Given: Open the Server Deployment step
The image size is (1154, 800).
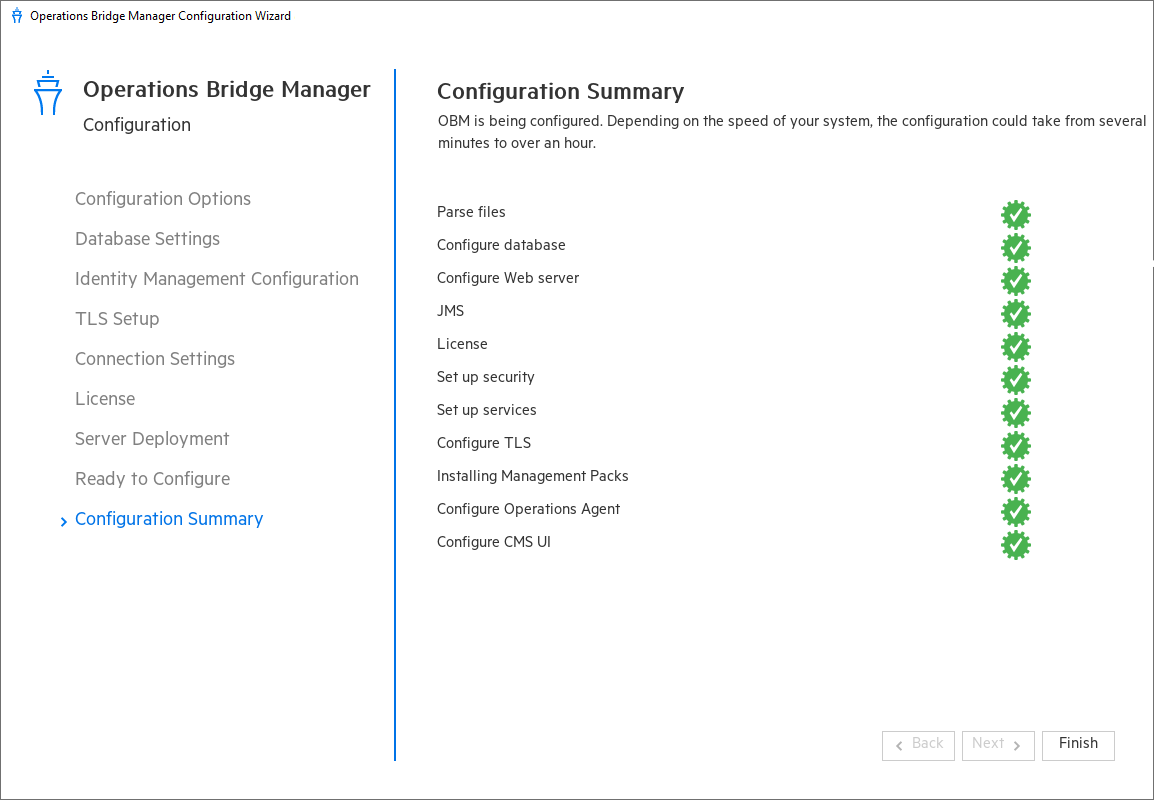Looking at the screenshot, I should tap(152, 439).
